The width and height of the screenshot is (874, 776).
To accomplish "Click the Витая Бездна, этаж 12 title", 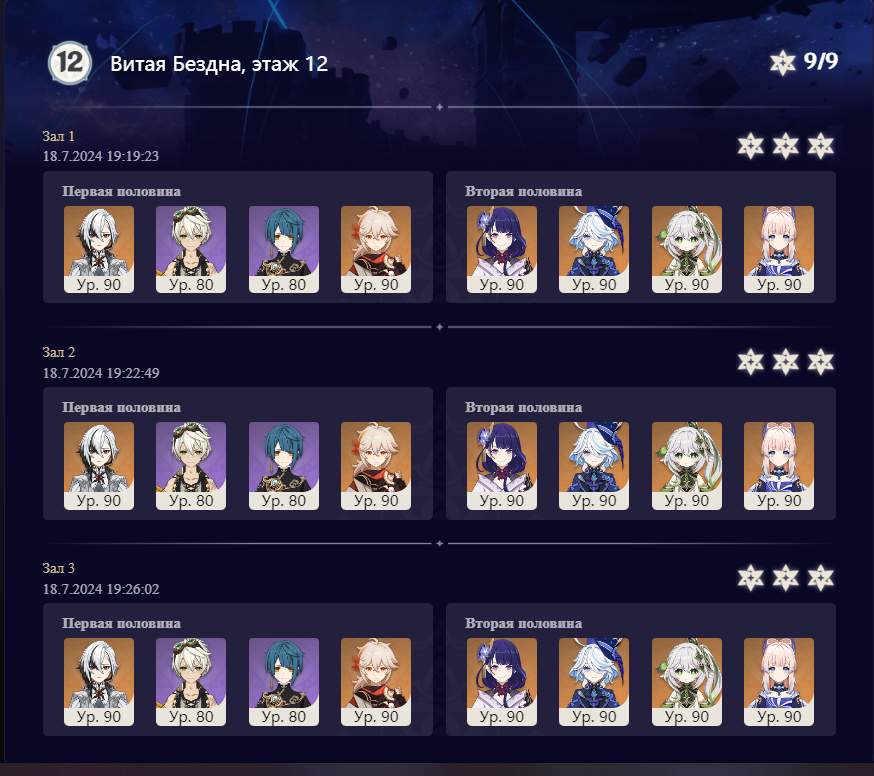I will (x=219, y=64).
